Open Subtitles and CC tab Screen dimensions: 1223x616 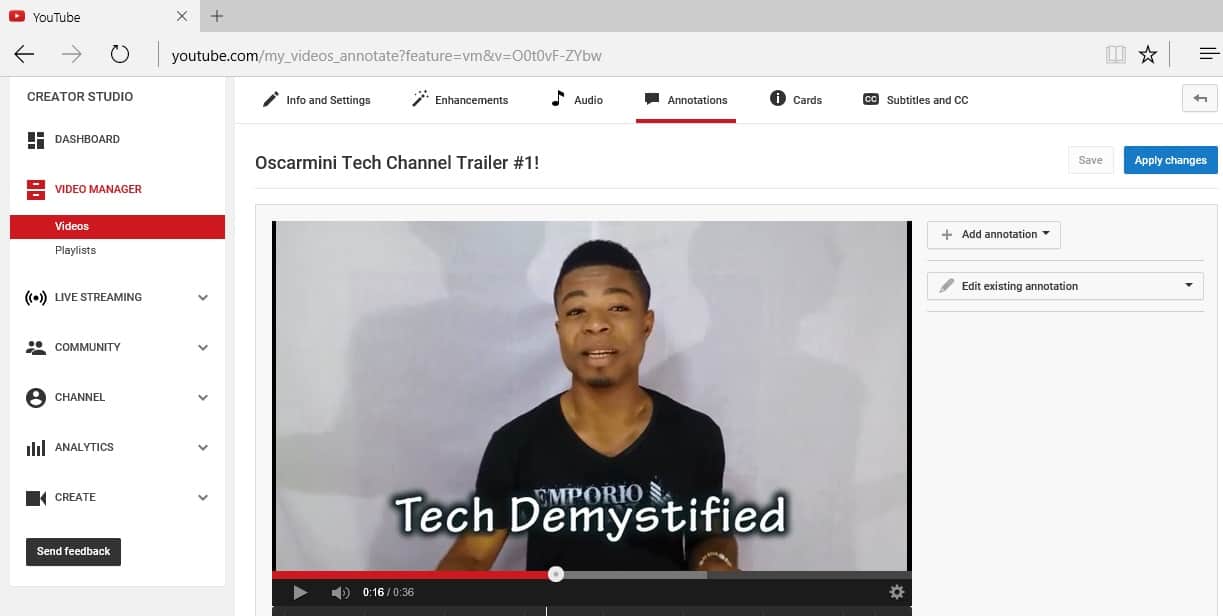tap(915, 100)
